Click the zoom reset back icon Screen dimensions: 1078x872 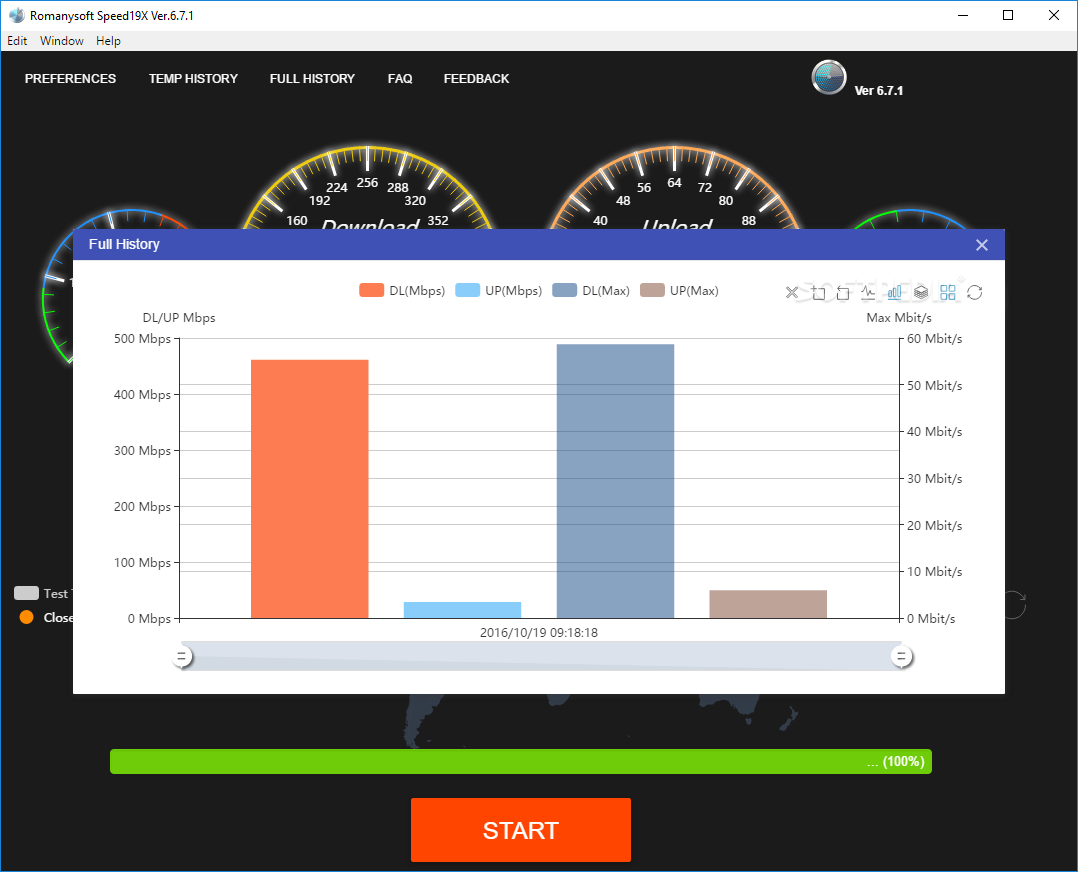click(844, 292)
